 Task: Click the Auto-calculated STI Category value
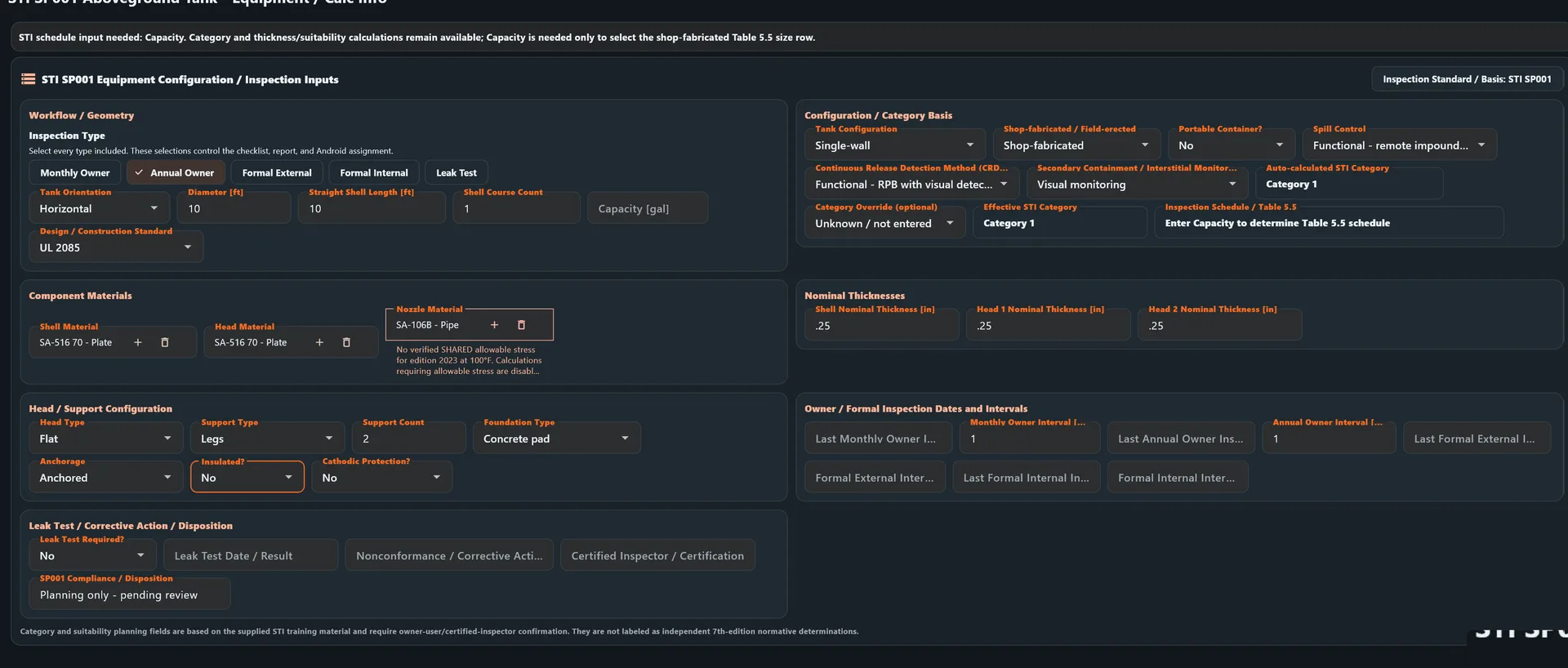point(1291,185)
